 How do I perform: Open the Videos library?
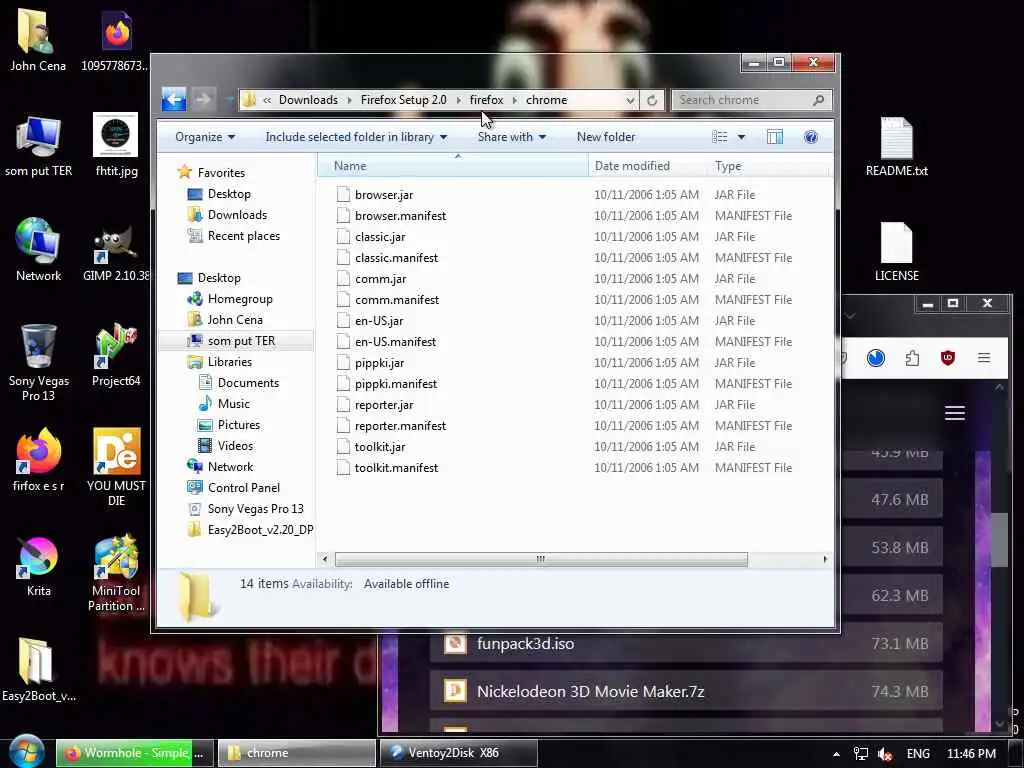click(235, 445)
